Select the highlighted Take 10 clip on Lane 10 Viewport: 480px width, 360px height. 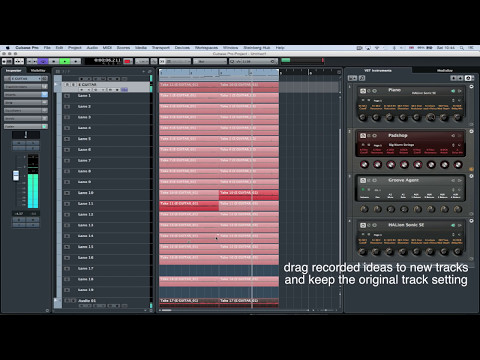click(x=249, y=195)
